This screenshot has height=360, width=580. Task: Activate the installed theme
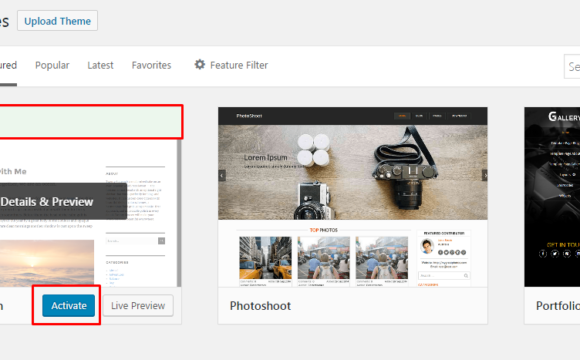[x=68, y=306]
